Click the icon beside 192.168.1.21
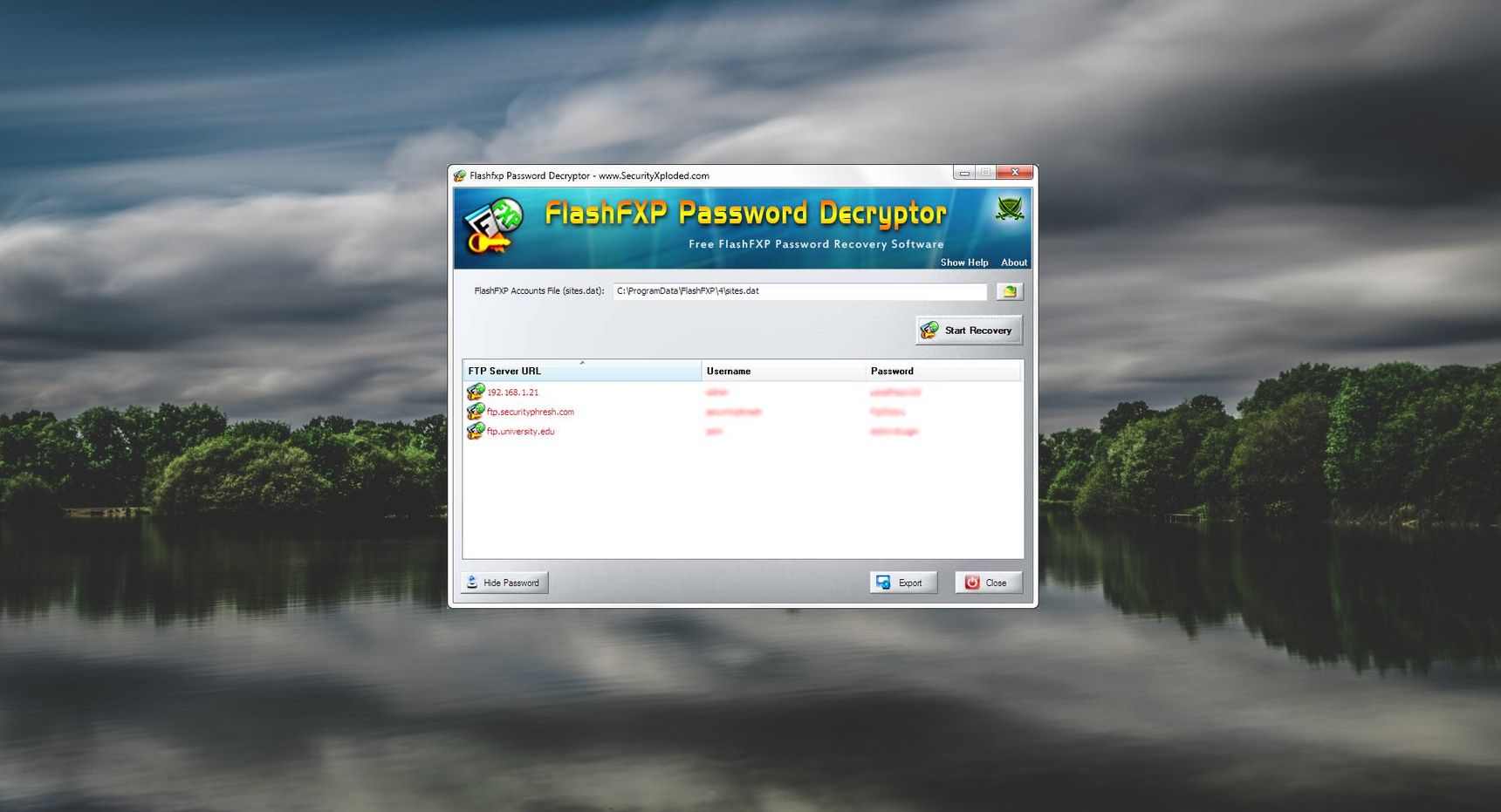 click(x=476, y=392)
